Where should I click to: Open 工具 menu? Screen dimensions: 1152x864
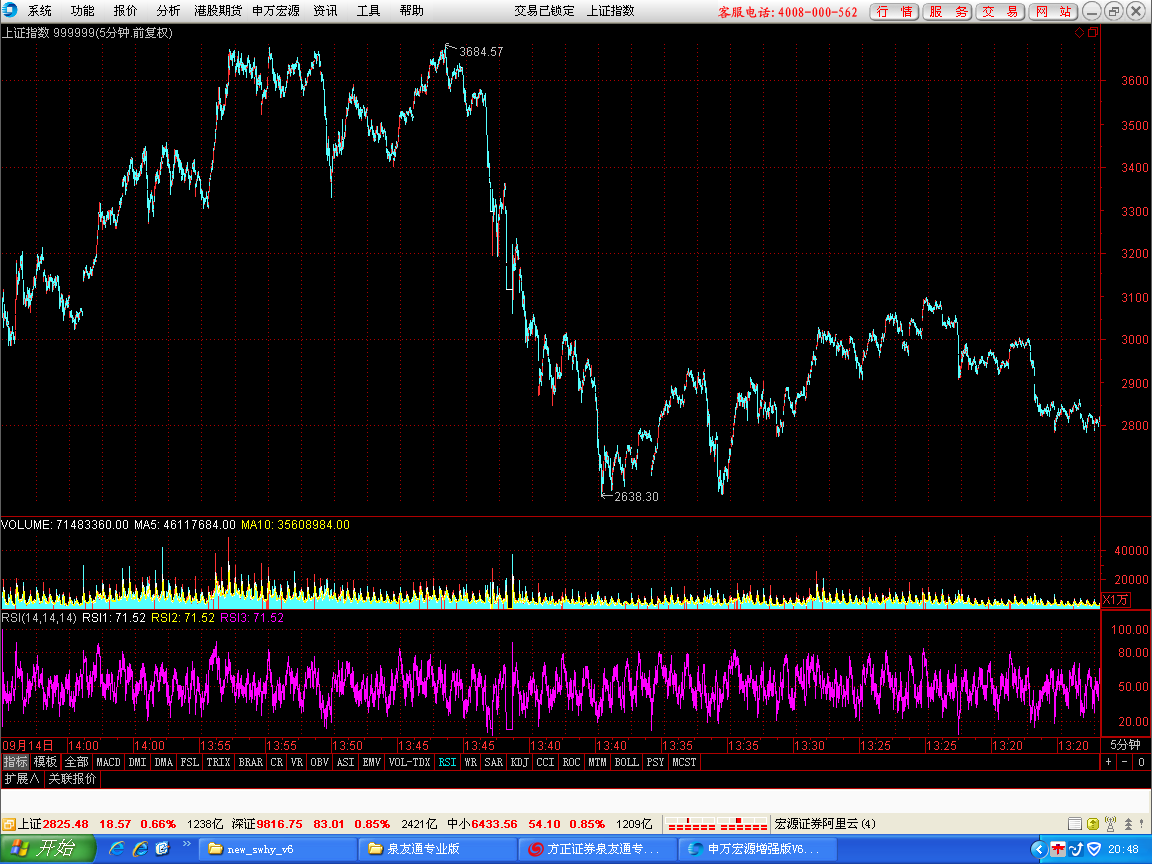pos(368,11)
